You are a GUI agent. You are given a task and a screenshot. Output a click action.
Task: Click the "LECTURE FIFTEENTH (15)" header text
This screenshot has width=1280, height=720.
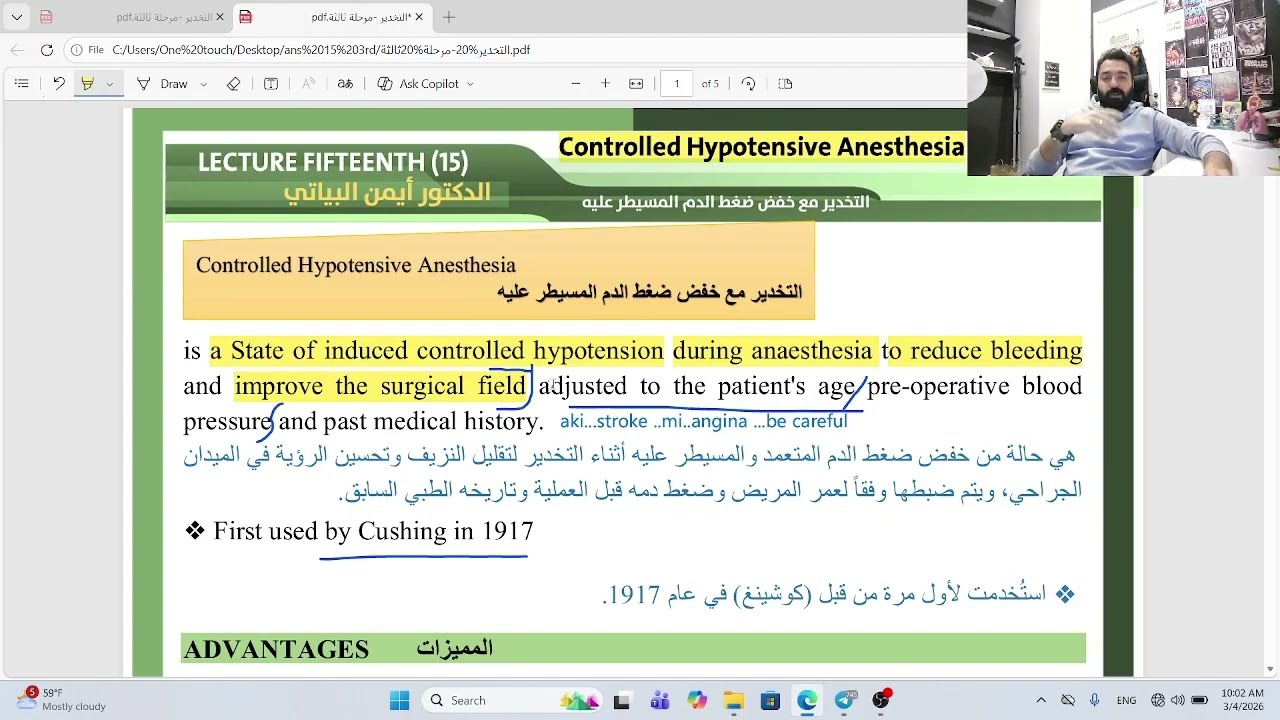tap(333, 162)
